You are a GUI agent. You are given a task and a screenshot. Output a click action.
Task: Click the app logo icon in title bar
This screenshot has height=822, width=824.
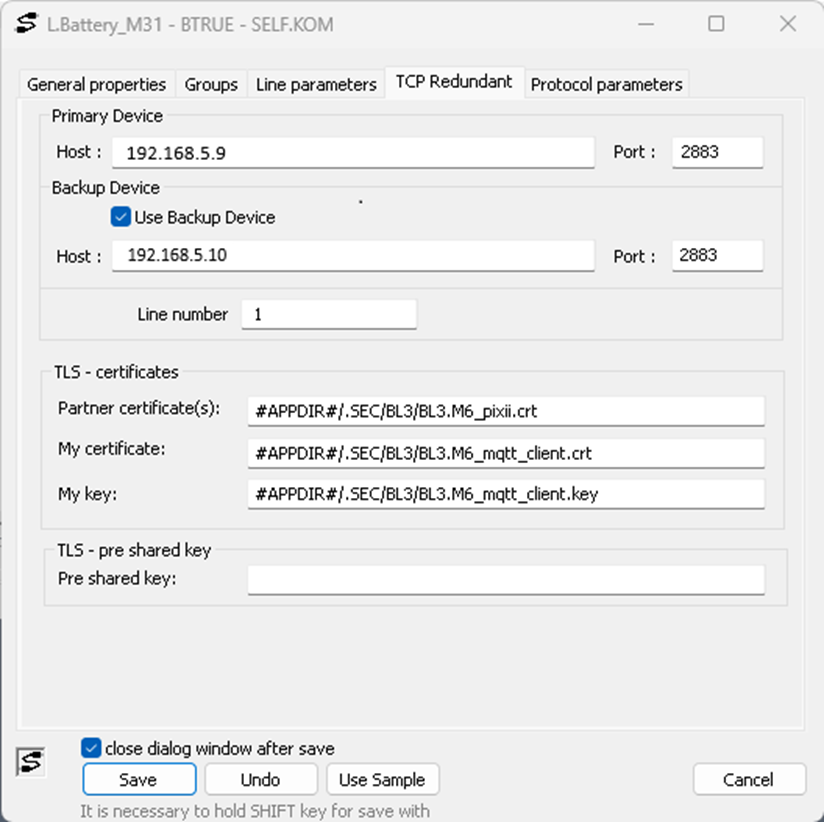click(27, 25)
